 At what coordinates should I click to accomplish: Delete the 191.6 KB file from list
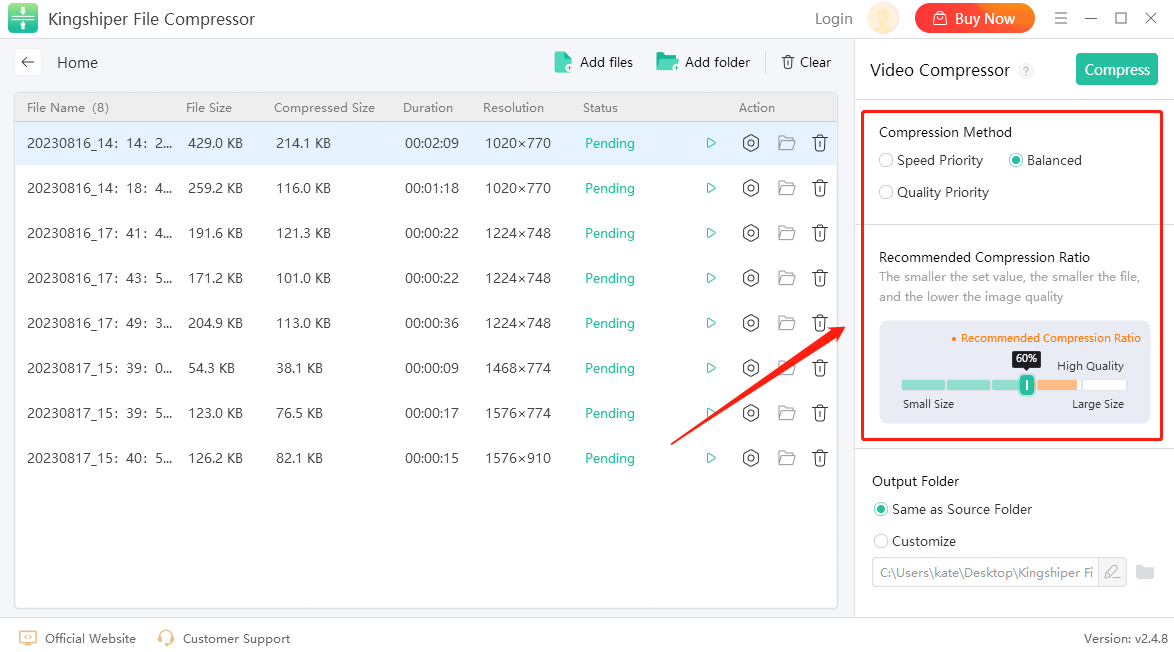(820, 233)
